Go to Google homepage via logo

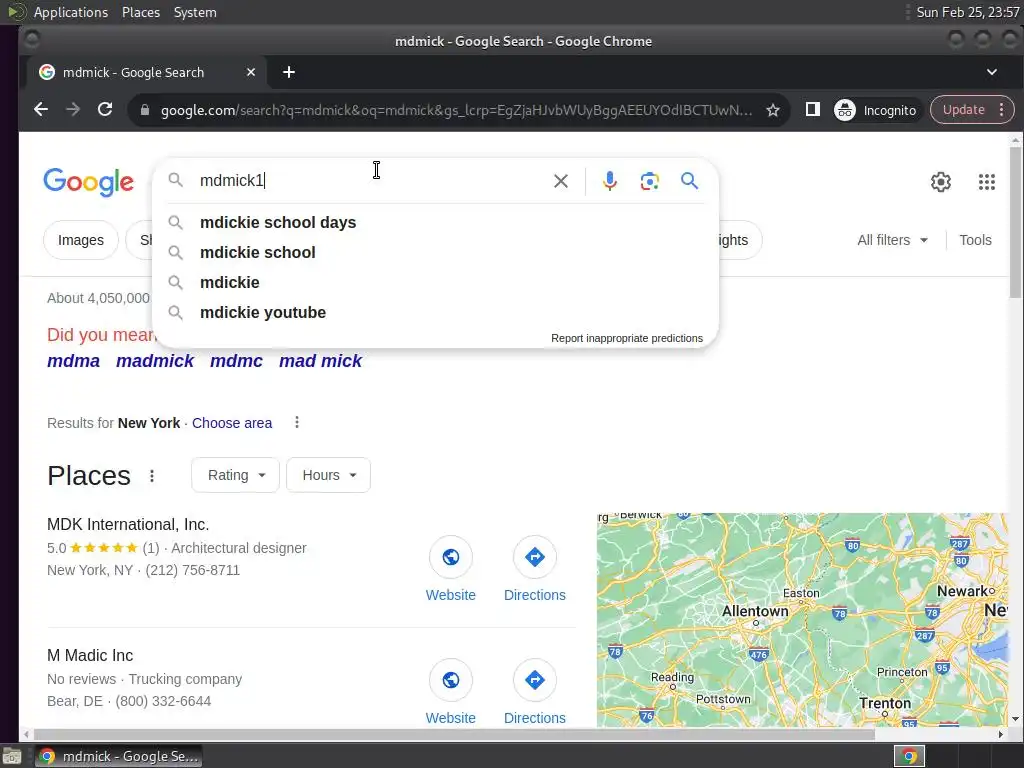pyautogui.click(x=89, y=182)
